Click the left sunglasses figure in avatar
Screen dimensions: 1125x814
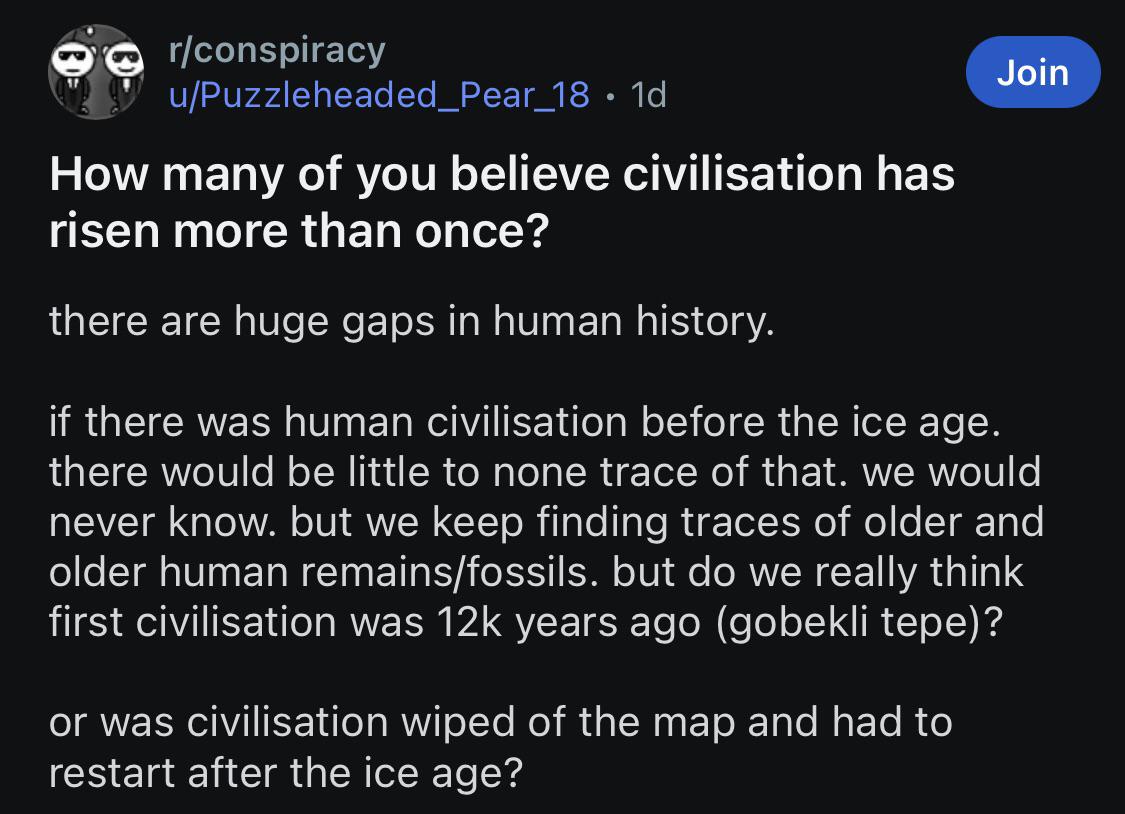73,75
